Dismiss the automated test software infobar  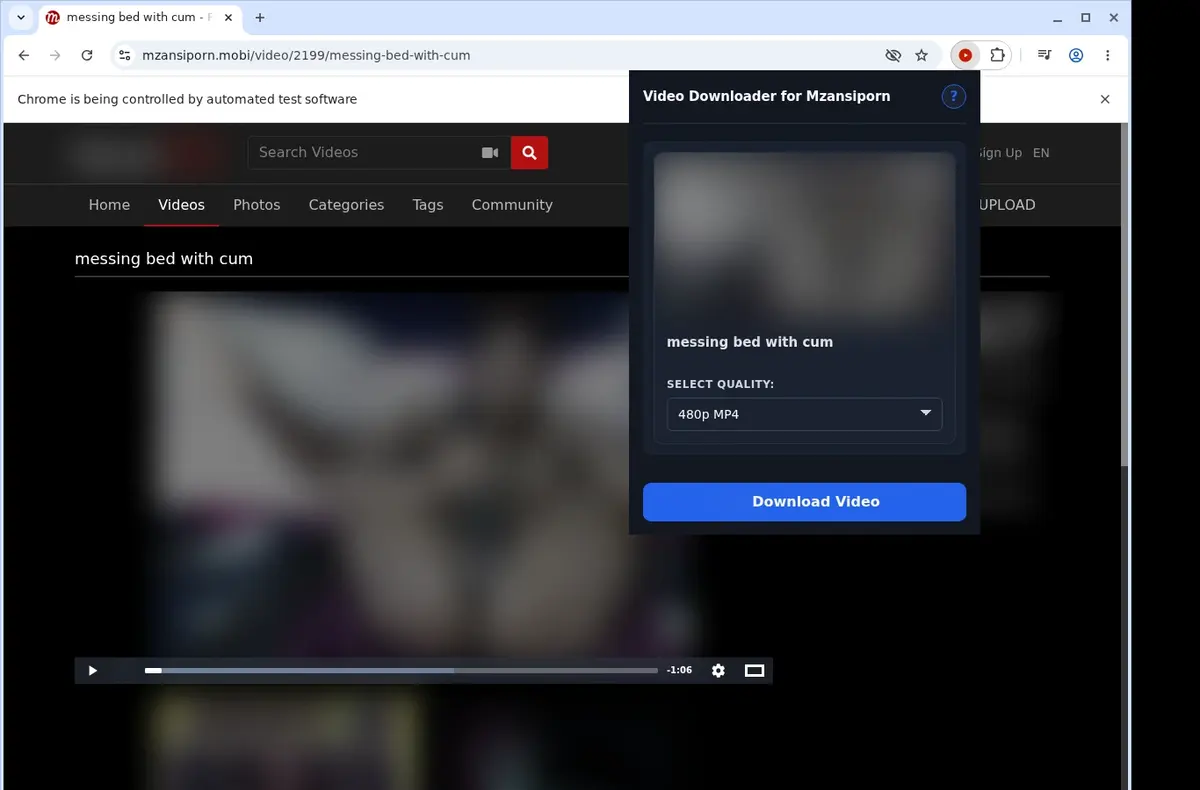click(x=1105, y=99)
